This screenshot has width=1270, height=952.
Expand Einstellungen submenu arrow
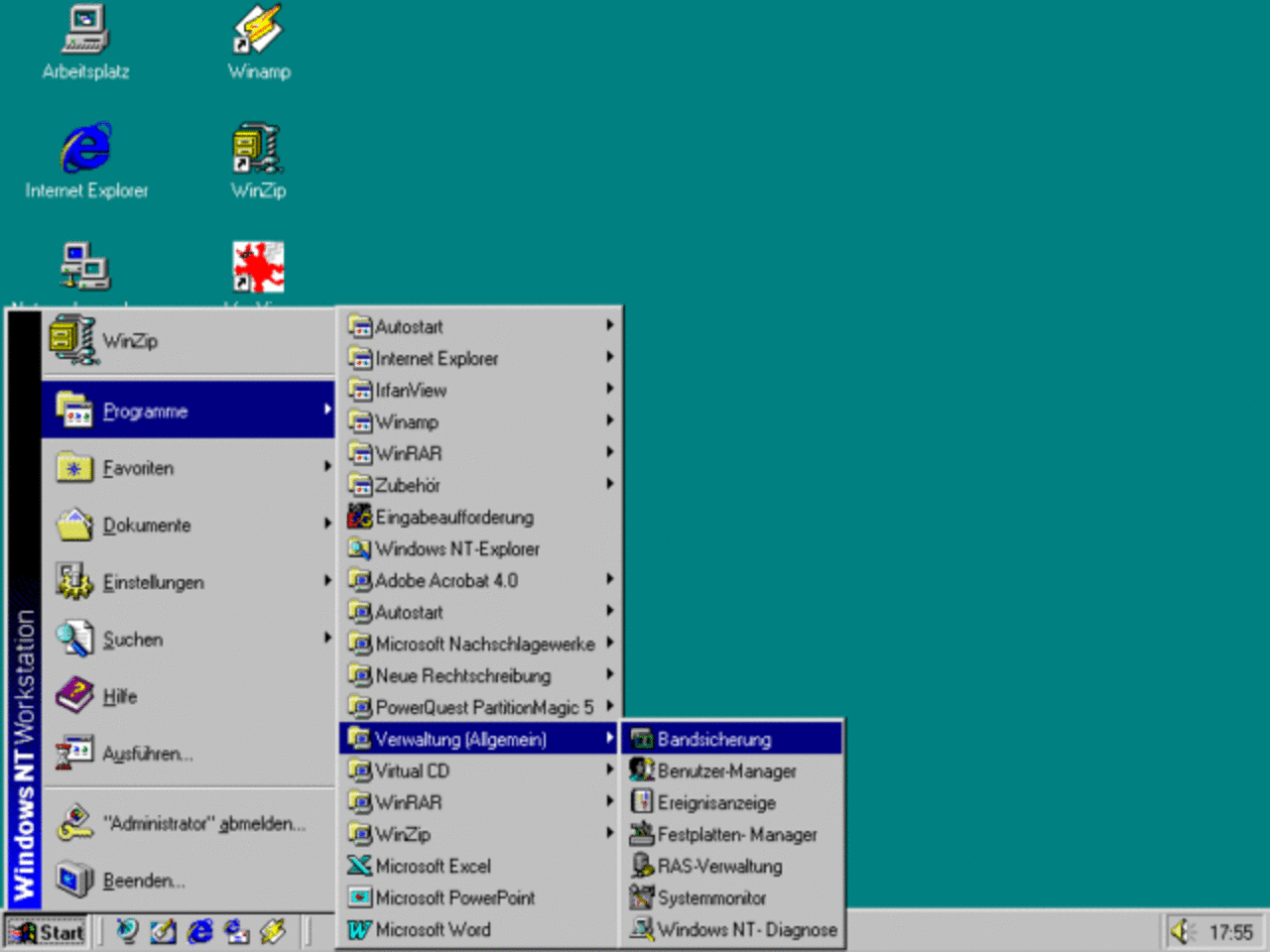click(x=326, y=580)
